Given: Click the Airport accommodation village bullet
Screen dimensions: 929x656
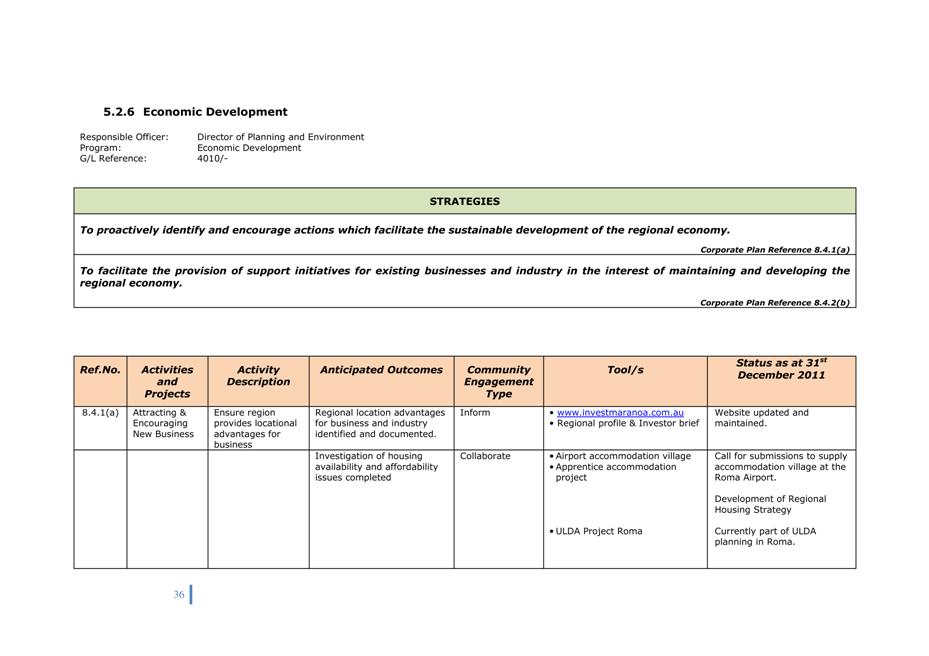Looking at the screenshot, I should click(623, 456).
